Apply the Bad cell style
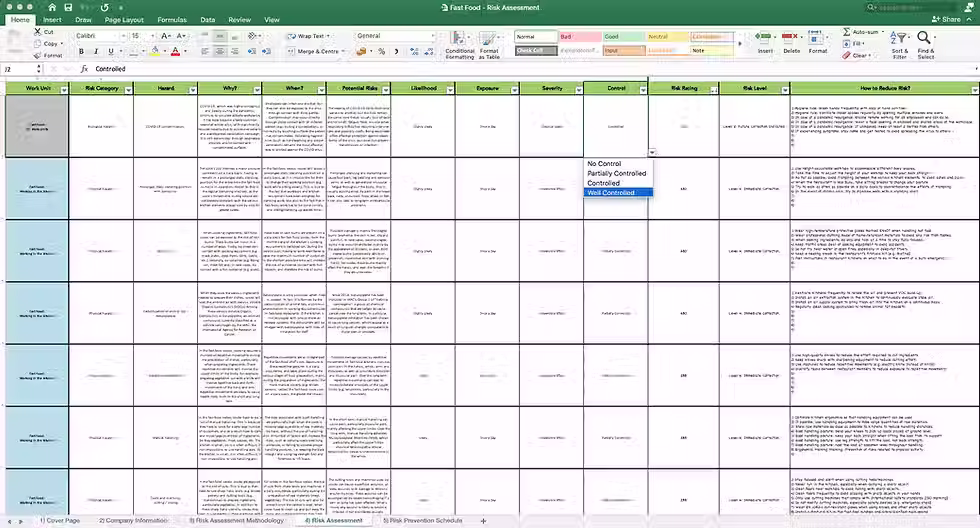 [x=580, y=37]
